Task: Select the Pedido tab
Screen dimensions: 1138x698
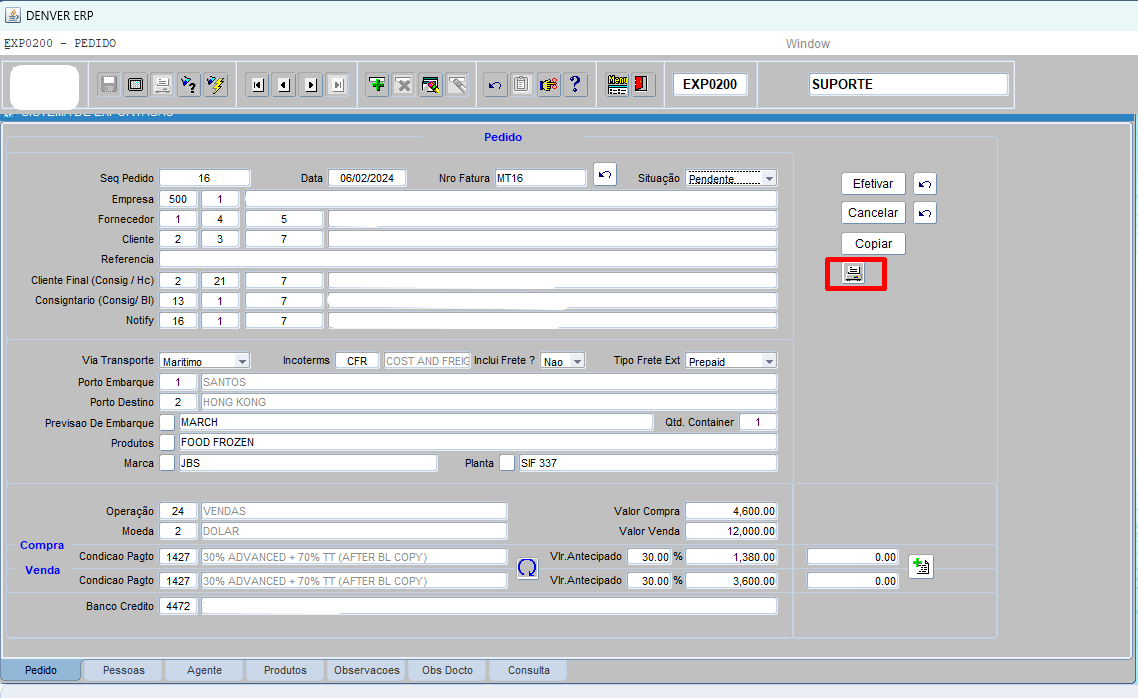Action: pos(41,670)
